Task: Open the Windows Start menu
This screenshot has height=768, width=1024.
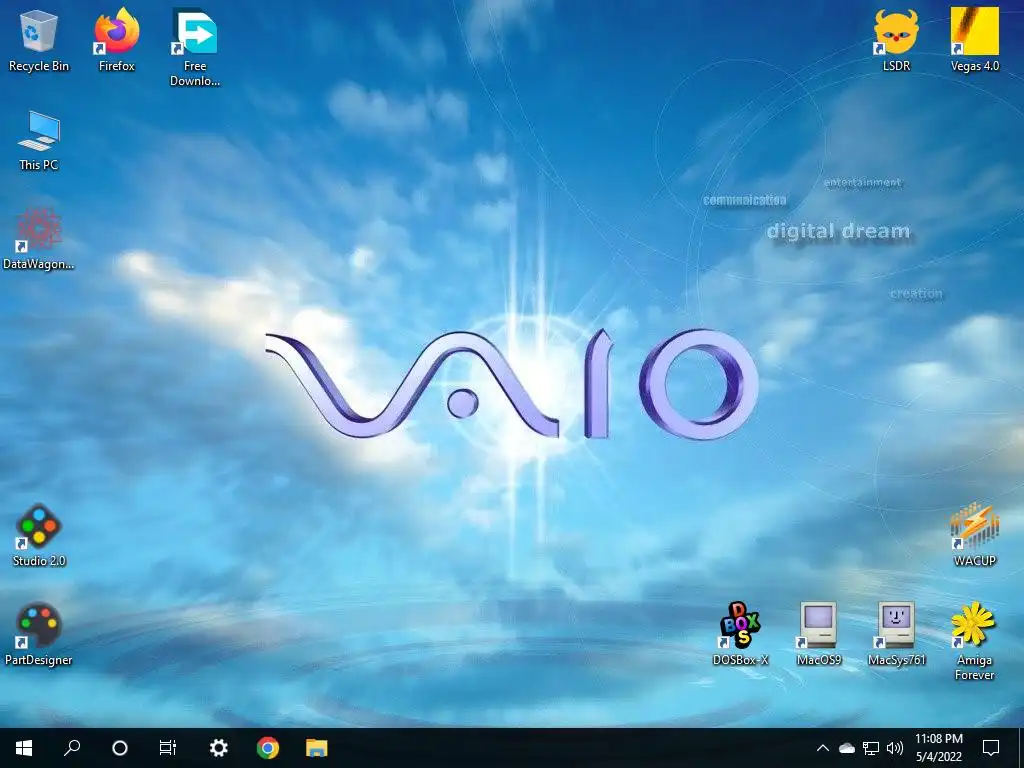Action: tap(24, 748)
